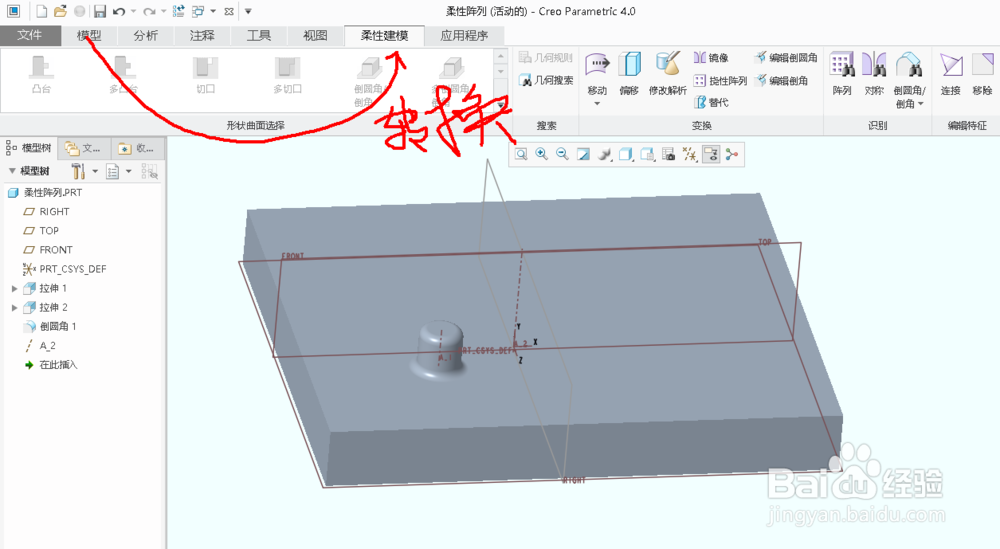1000x549 pixels.
Task: Click the 挠性阵列 flexible pattern button
Action: (x=720, y=80)
